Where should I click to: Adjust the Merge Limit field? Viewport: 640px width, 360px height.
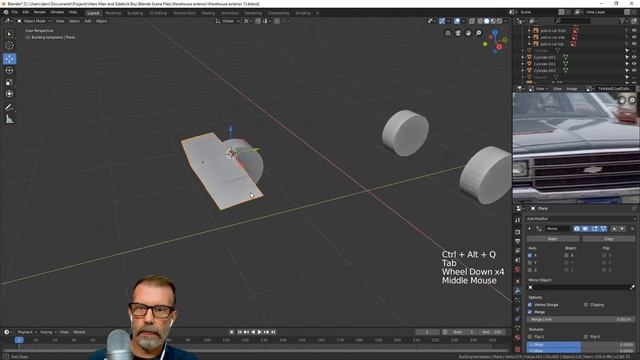point(581,320)
